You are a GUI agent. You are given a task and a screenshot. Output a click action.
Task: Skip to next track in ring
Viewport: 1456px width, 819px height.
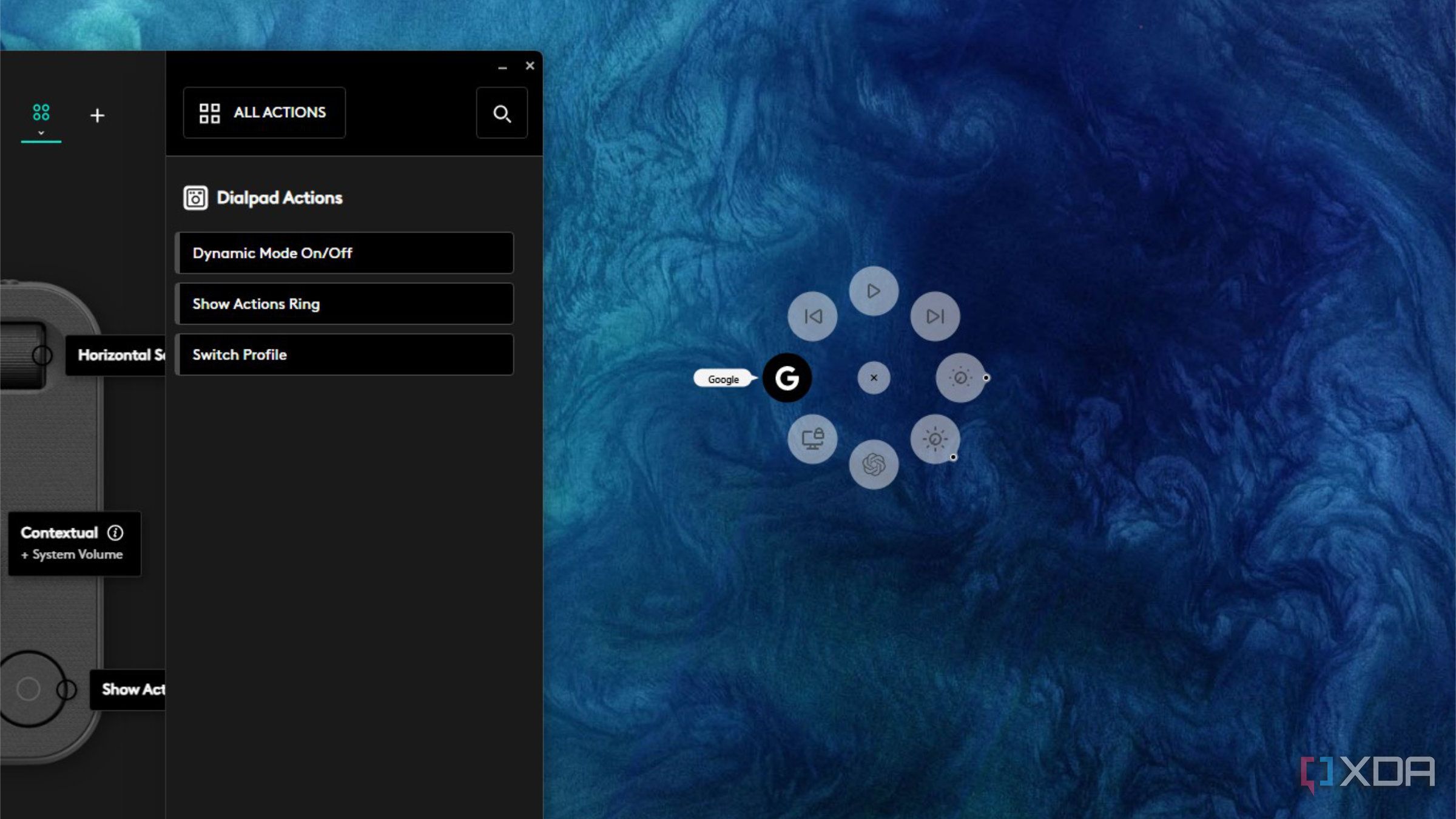[x=935, y=316]
